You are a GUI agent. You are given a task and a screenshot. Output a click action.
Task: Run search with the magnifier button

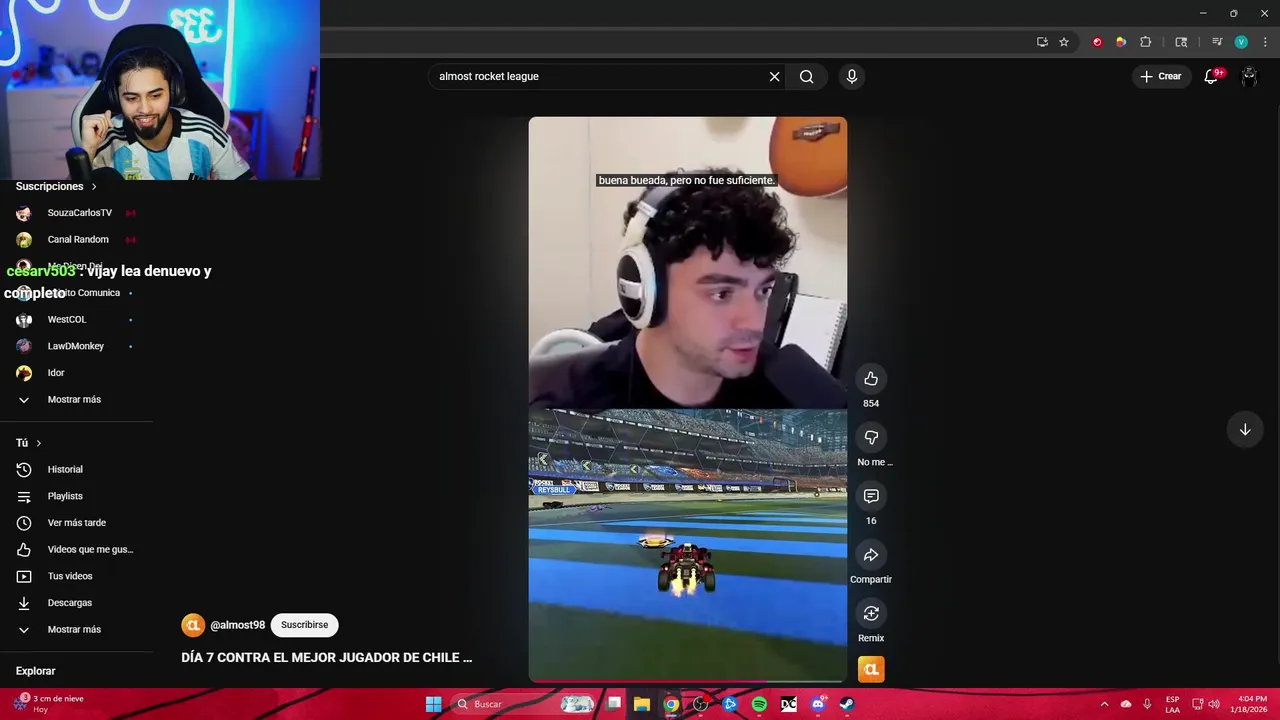coord(806,76)
